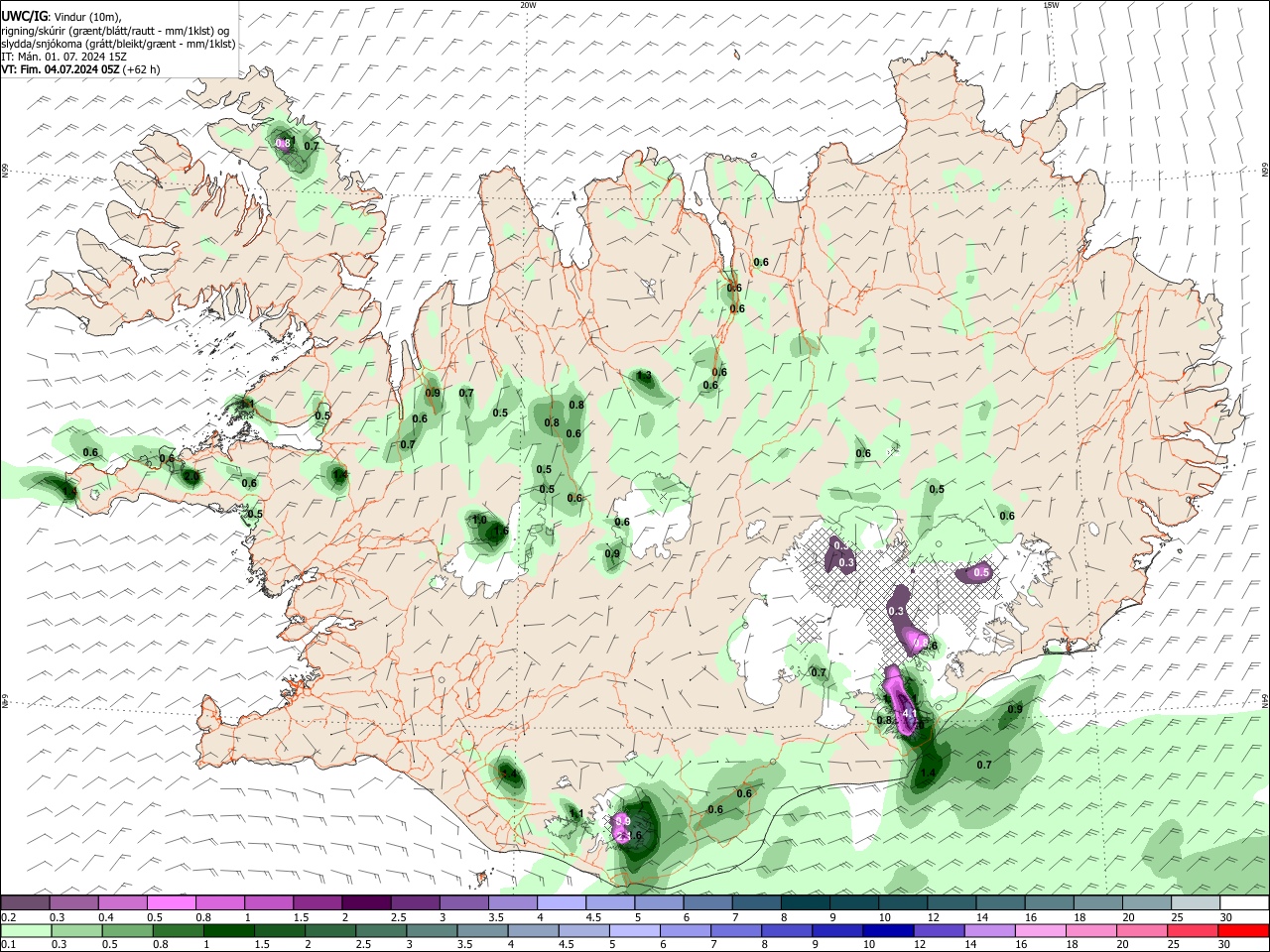Pick the bottom-row grey-green swatch at 2.5
This screenshot has width=1270, height=952.
(x=381, y=931)
